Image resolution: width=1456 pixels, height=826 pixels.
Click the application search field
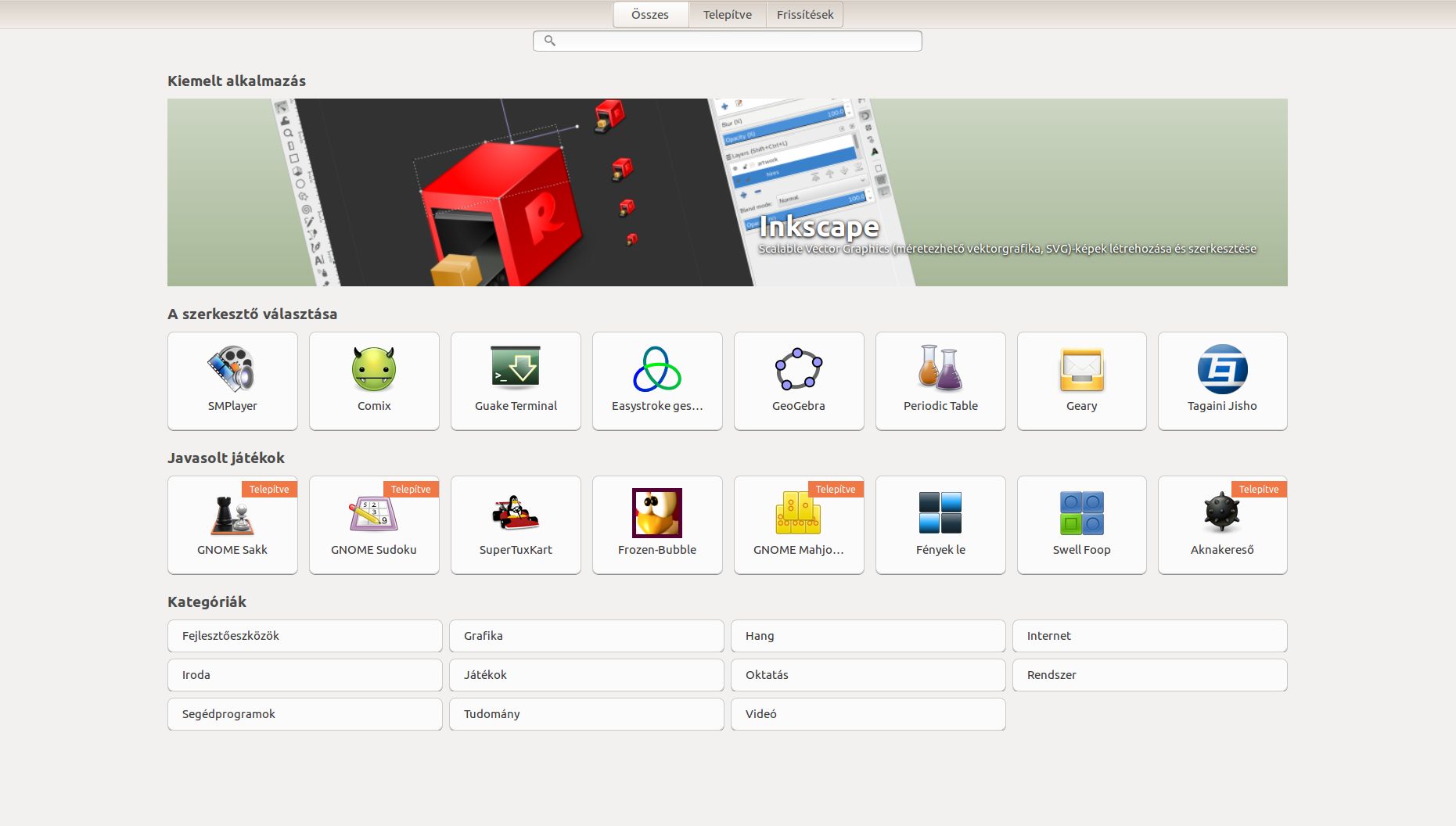point(728,41)
